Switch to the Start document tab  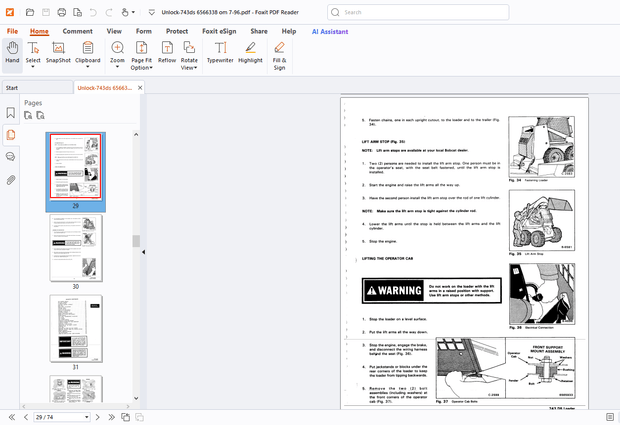tap(37, 88)
